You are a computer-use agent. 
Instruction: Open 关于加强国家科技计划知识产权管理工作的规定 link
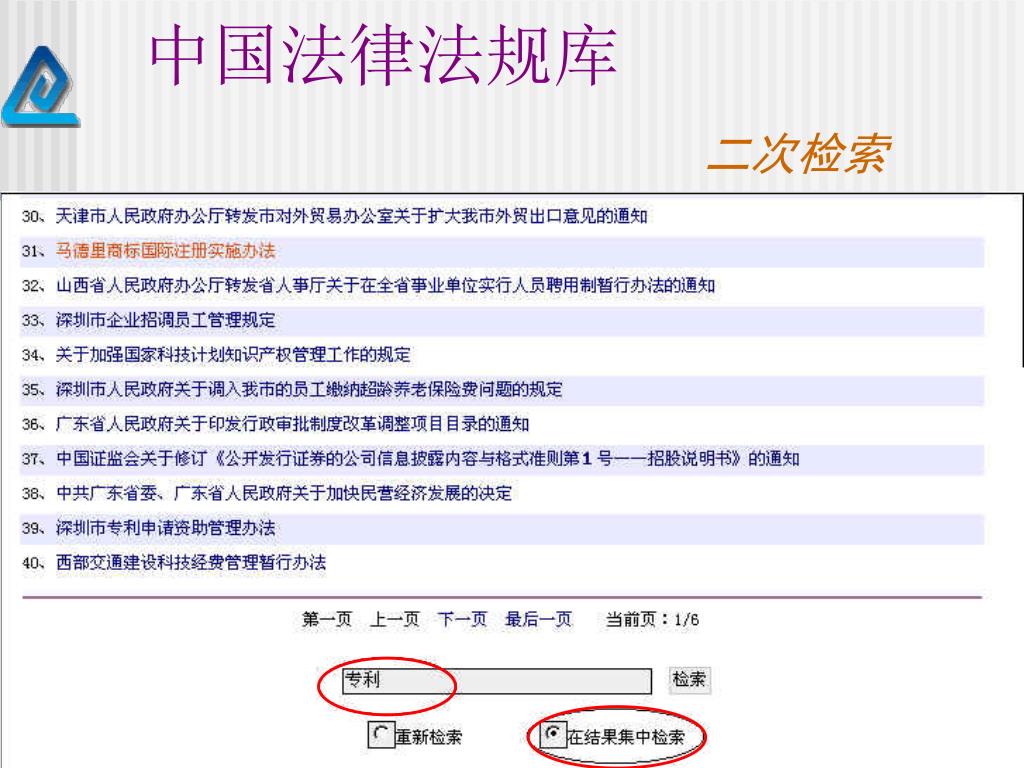pyautogui.click(x=233, y=355)
